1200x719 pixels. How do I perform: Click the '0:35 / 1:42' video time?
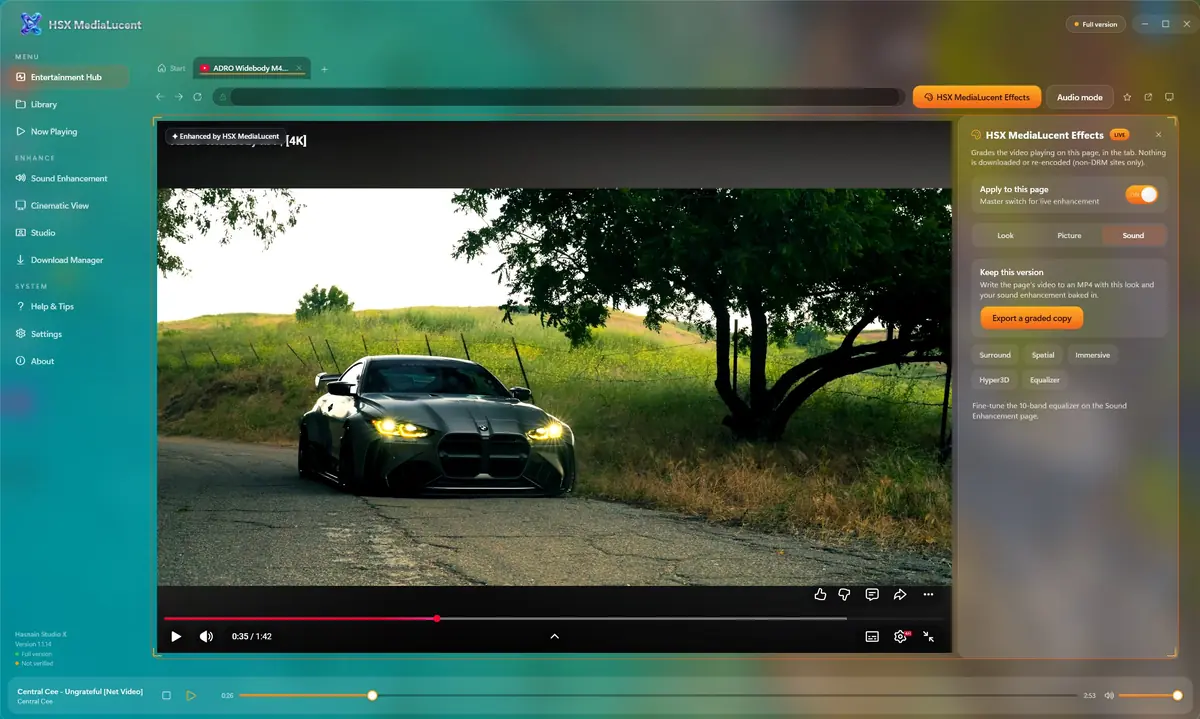coord(252,636)
